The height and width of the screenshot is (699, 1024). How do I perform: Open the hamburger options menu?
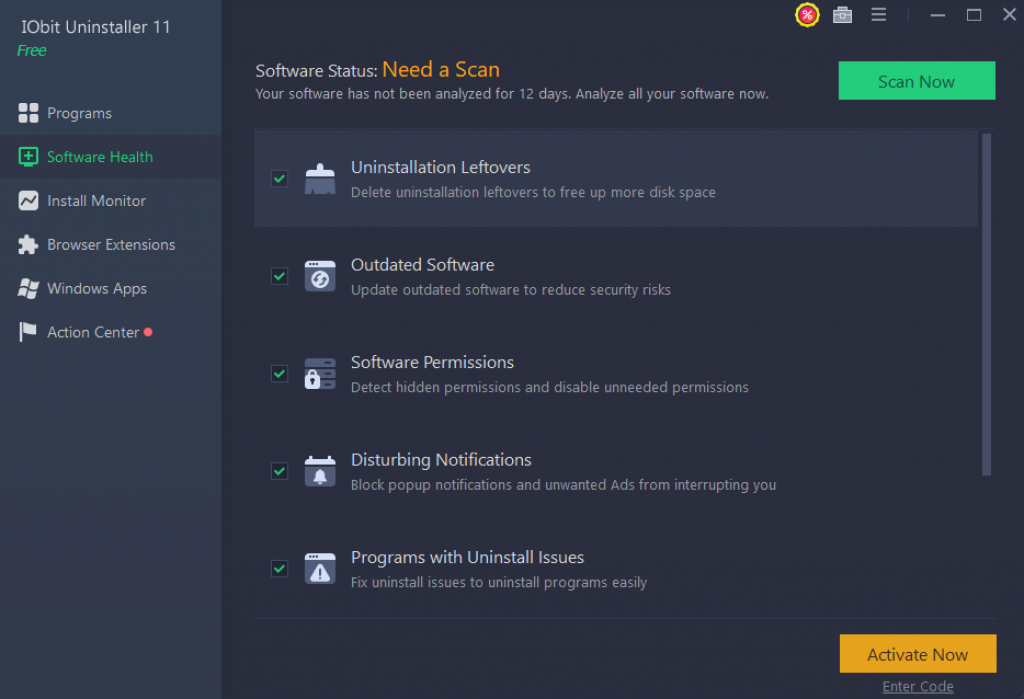click(x=879, y=15)
